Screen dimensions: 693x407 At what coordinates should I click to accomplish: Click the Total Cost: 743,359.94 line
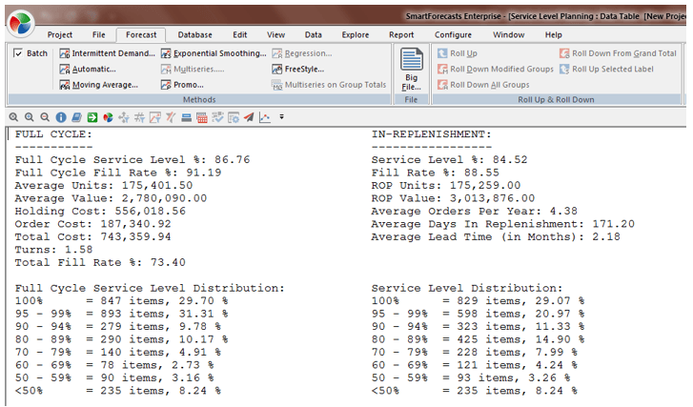click(93, 237)
